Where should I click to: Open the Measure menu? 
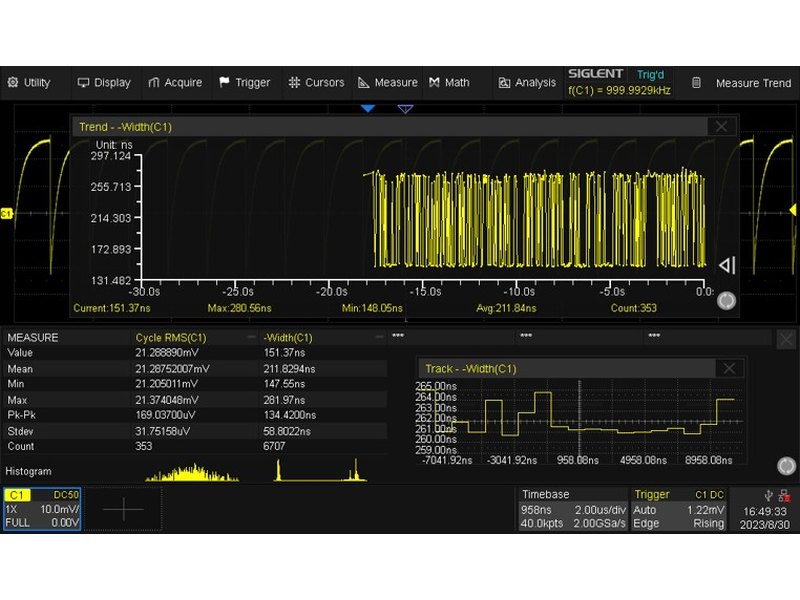389,83
